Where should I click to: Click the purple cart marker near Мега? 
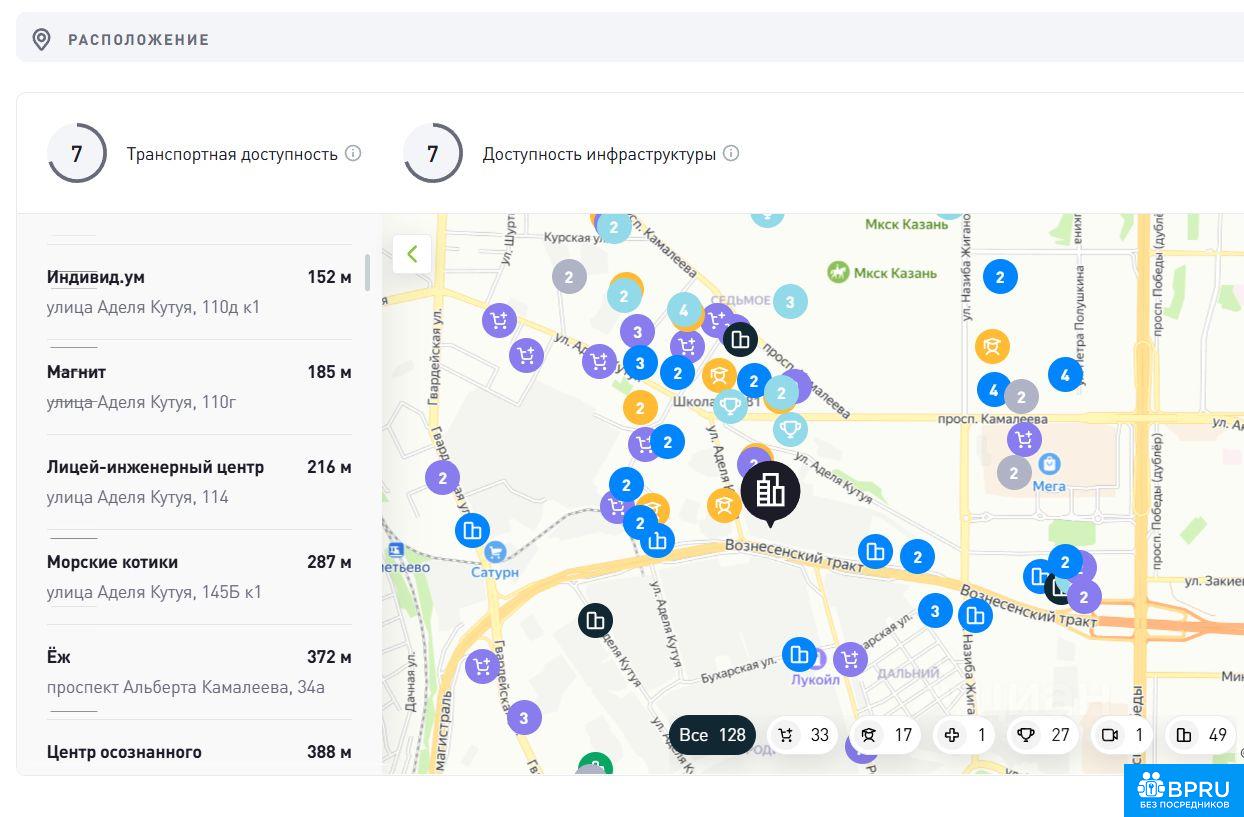[x=1024, y=439]
